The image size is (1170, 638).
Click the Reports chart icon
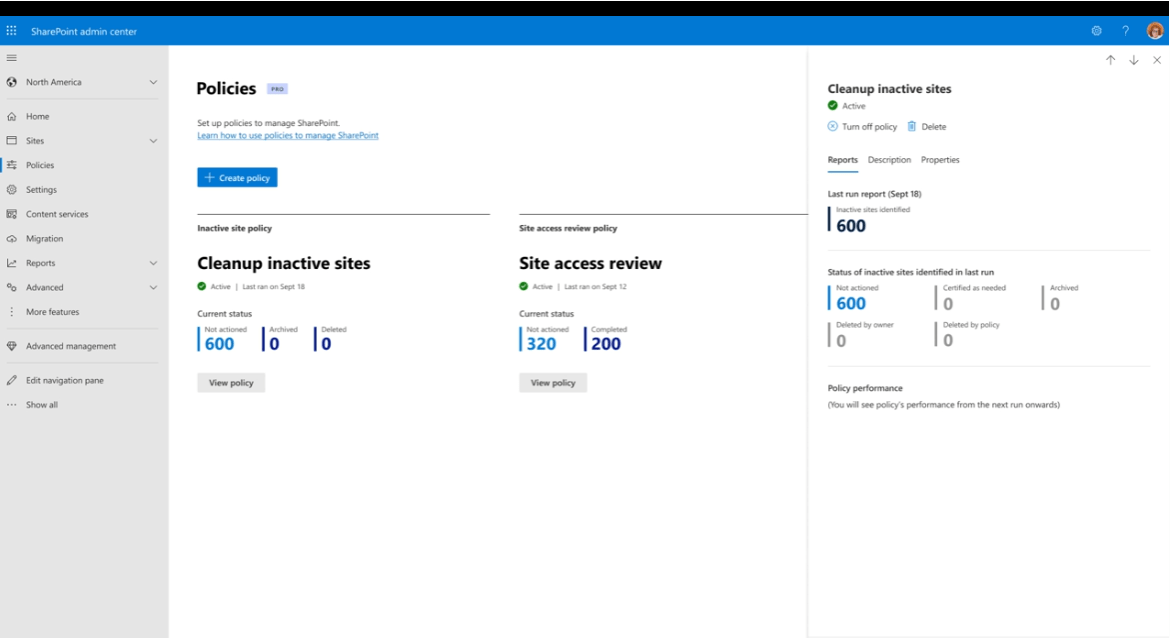click(11, 263)
